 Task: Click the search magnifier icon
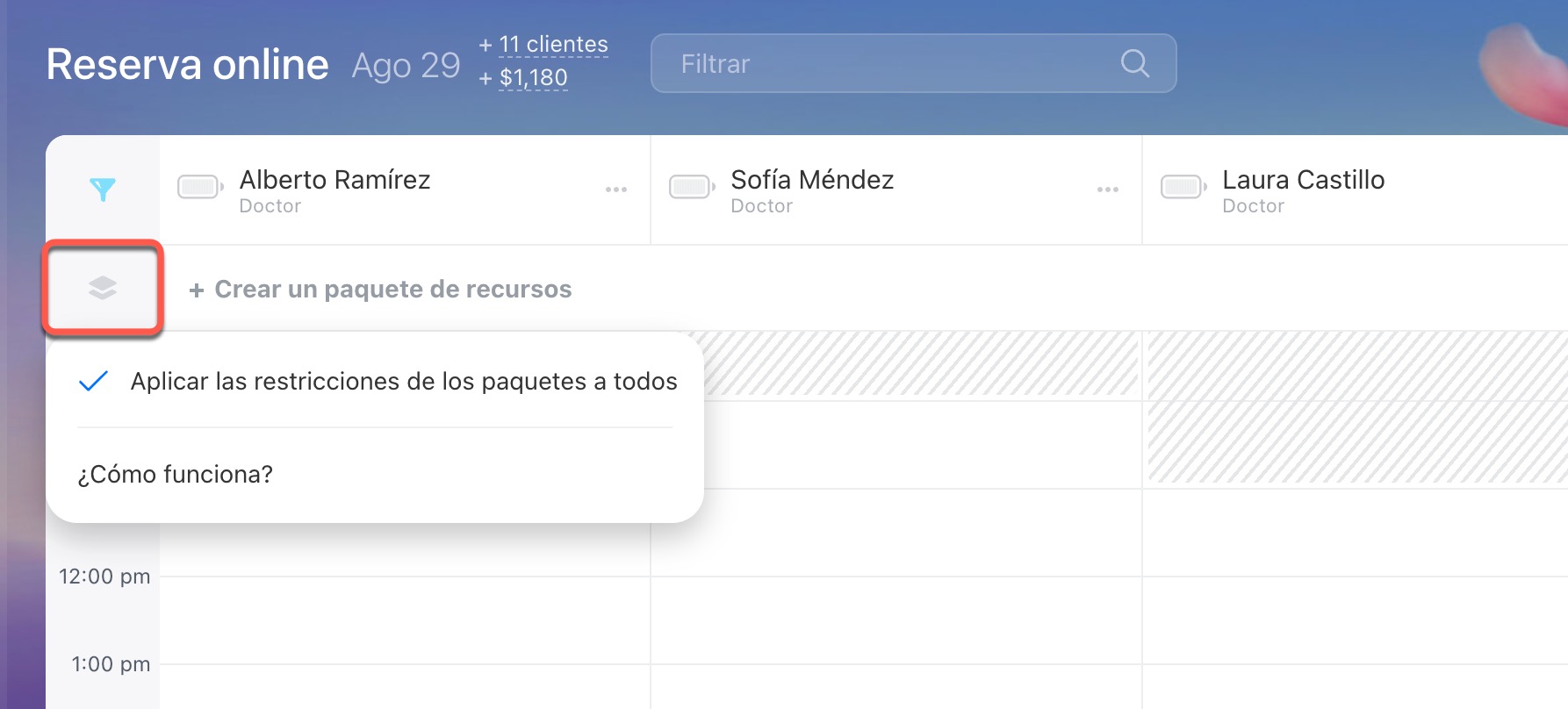point(1134,63)
